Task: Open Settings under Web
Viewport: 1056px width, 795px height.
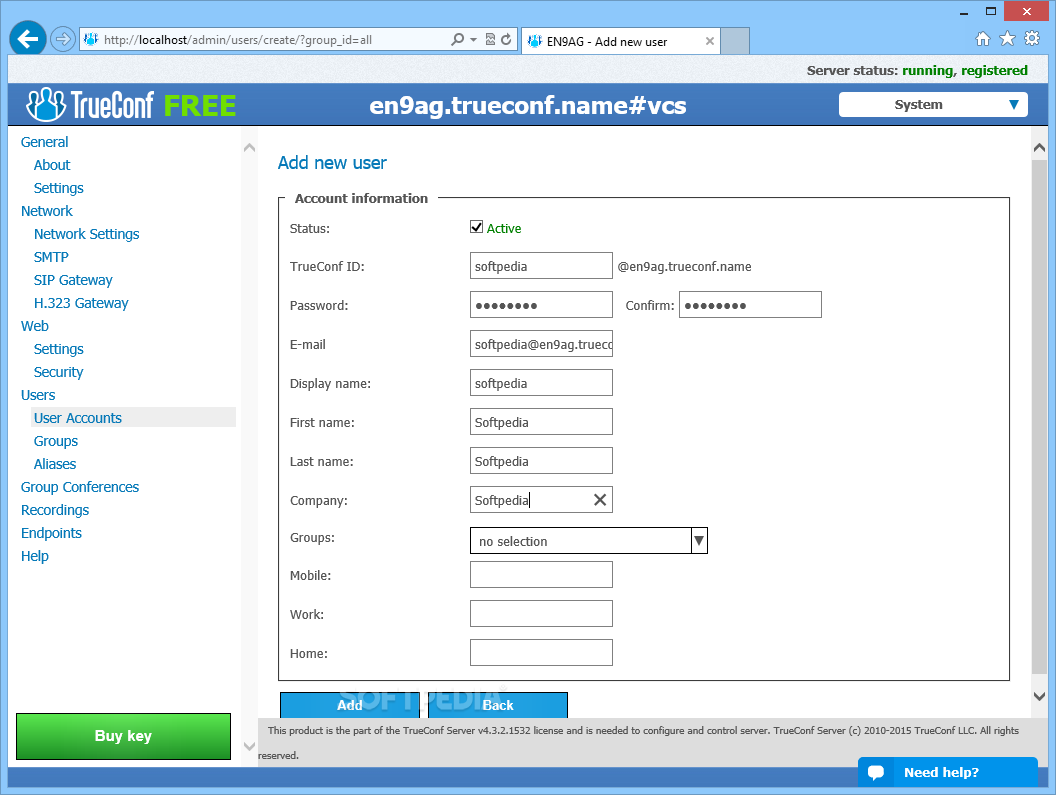Action: 59,349
